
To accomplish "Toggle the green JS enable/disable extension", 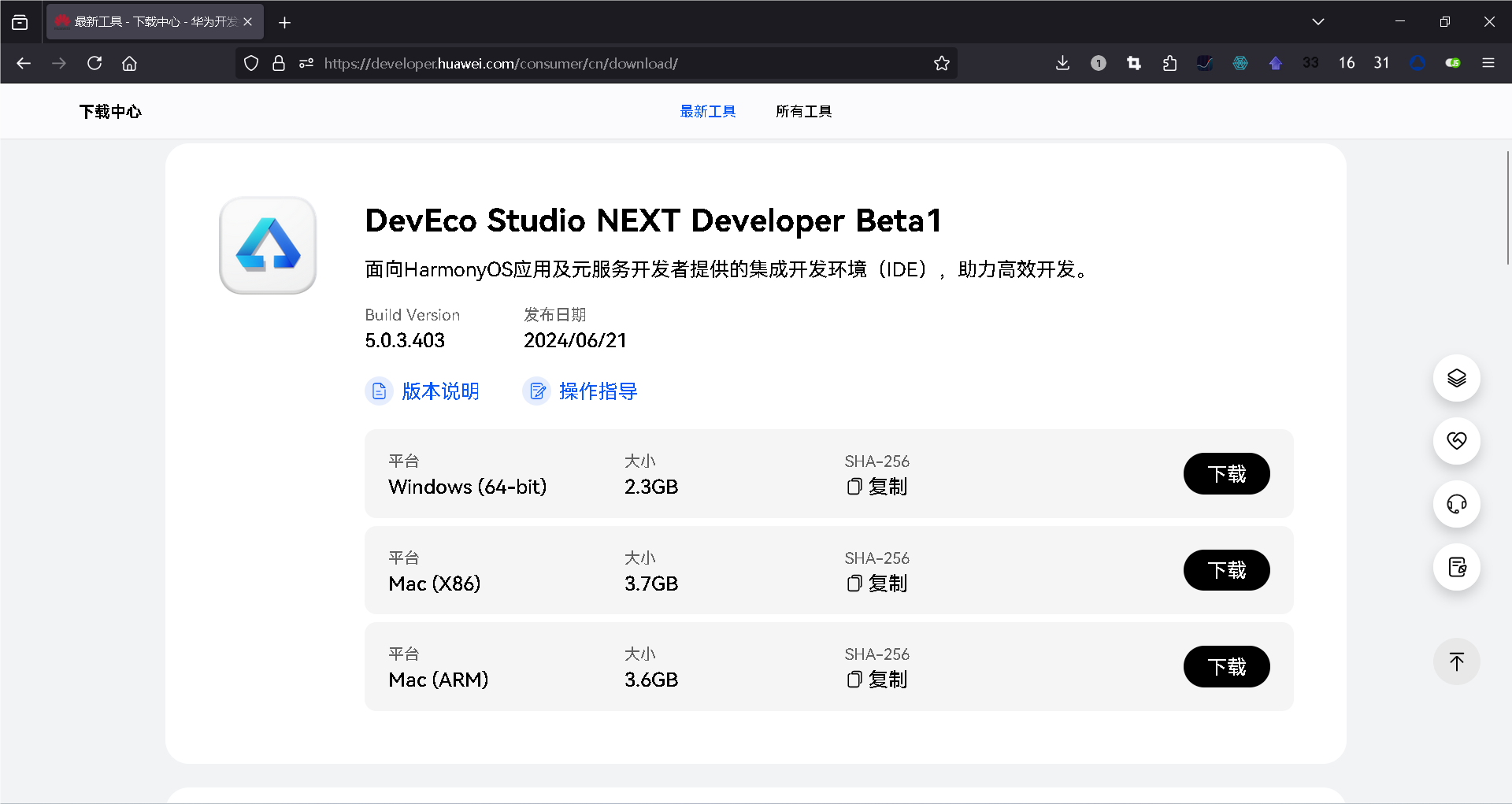I will [x=1453, y=63].
